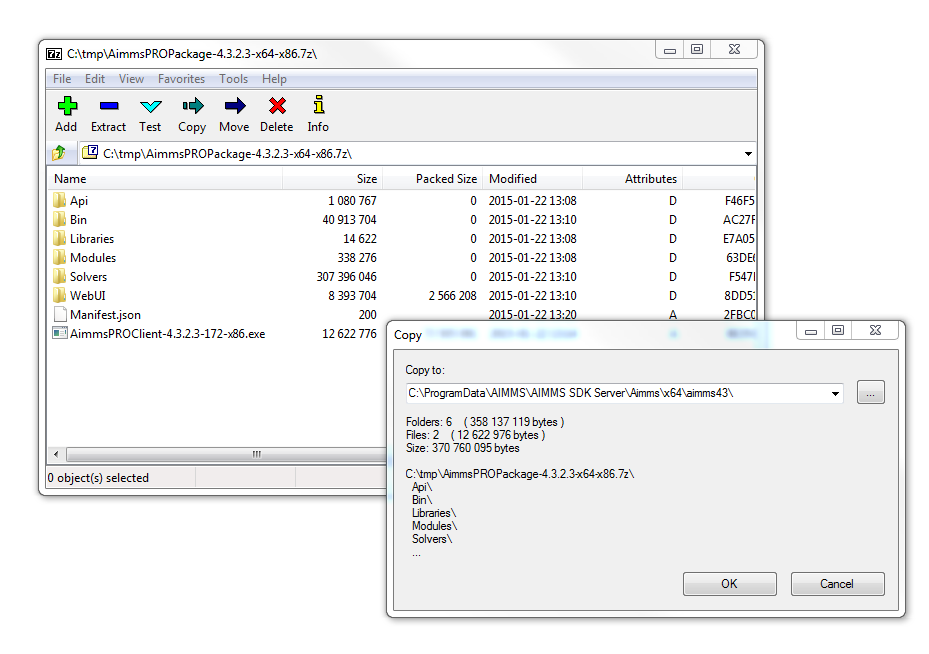Select AimmsPROClient-4.3.2.3-172-x86.exe file name

[168, 334]
